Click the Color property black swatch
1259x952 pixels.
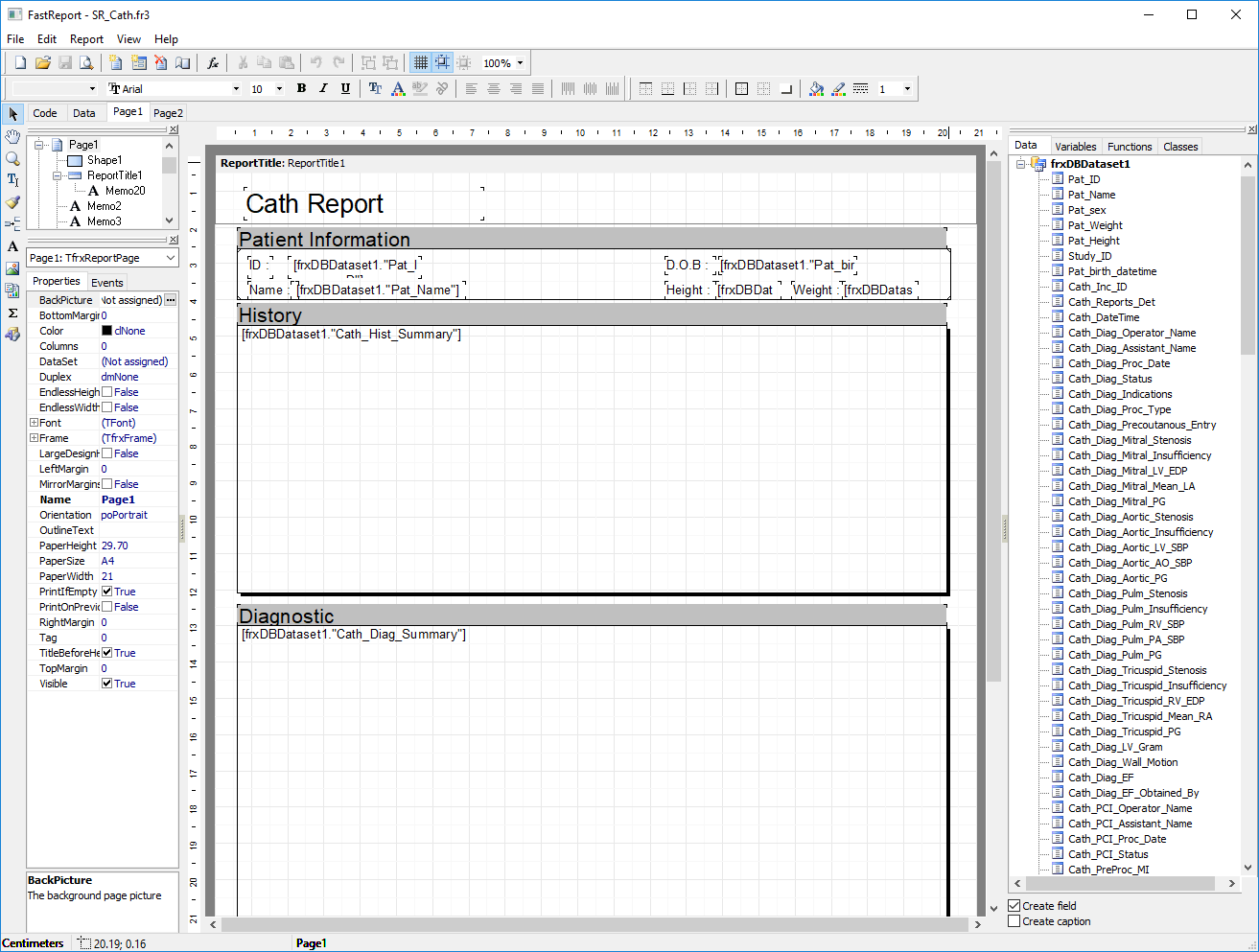coord(106,331)
